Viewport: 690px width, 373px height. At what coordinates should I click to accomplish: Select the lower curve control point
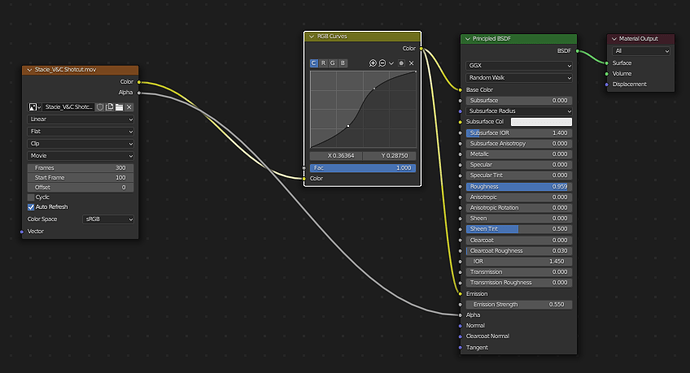[x=348, y=126]
